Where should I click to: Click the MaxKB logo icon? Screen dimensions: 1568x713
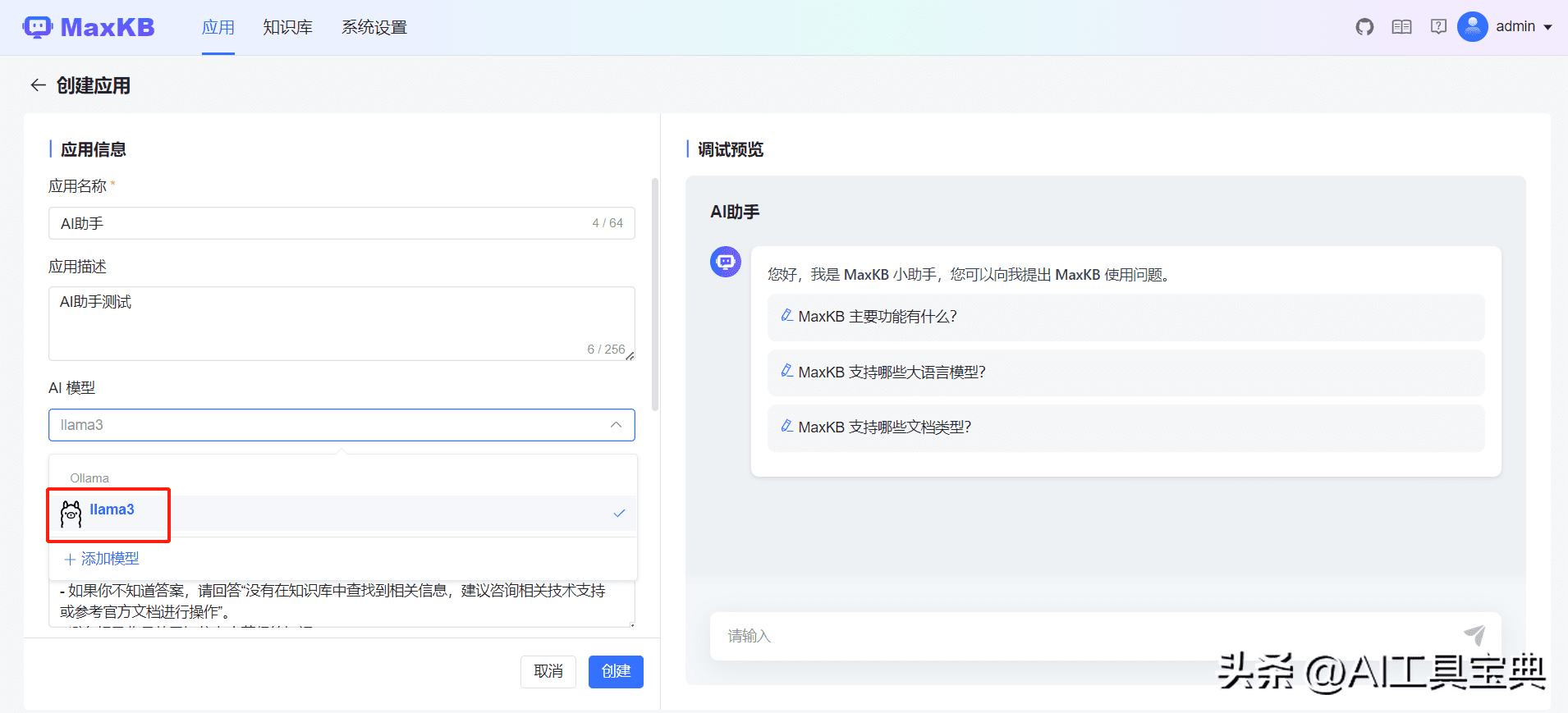(38, 27)
